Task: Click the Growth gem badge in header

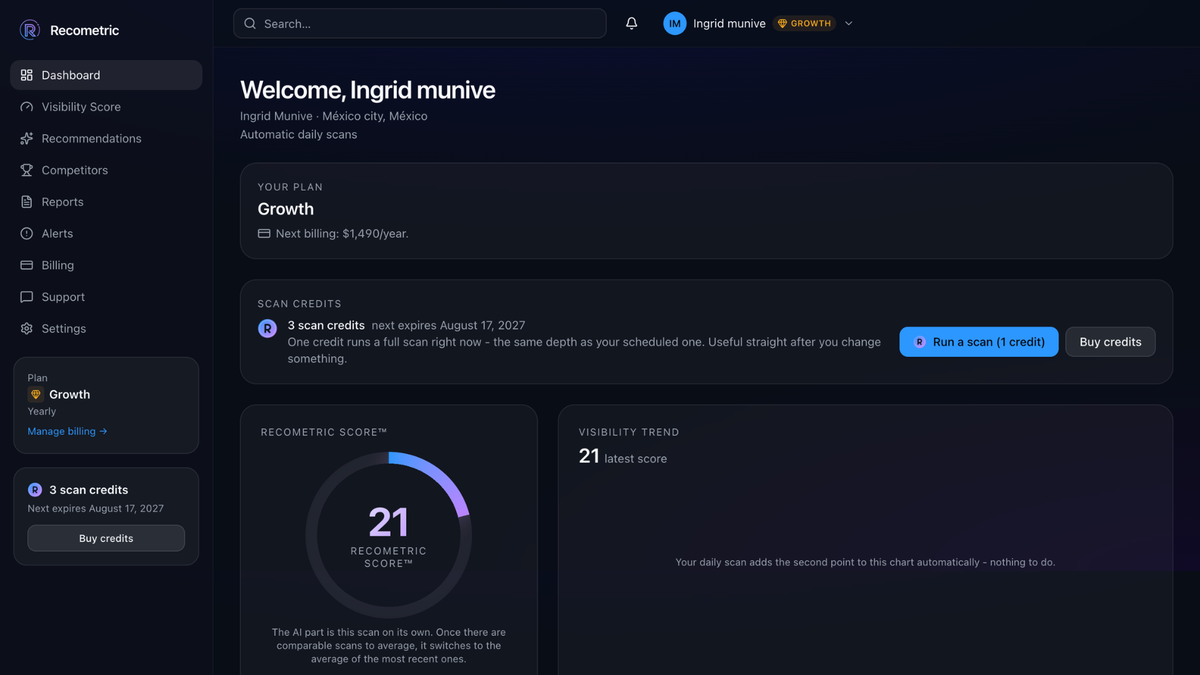Action: point(804,23)
